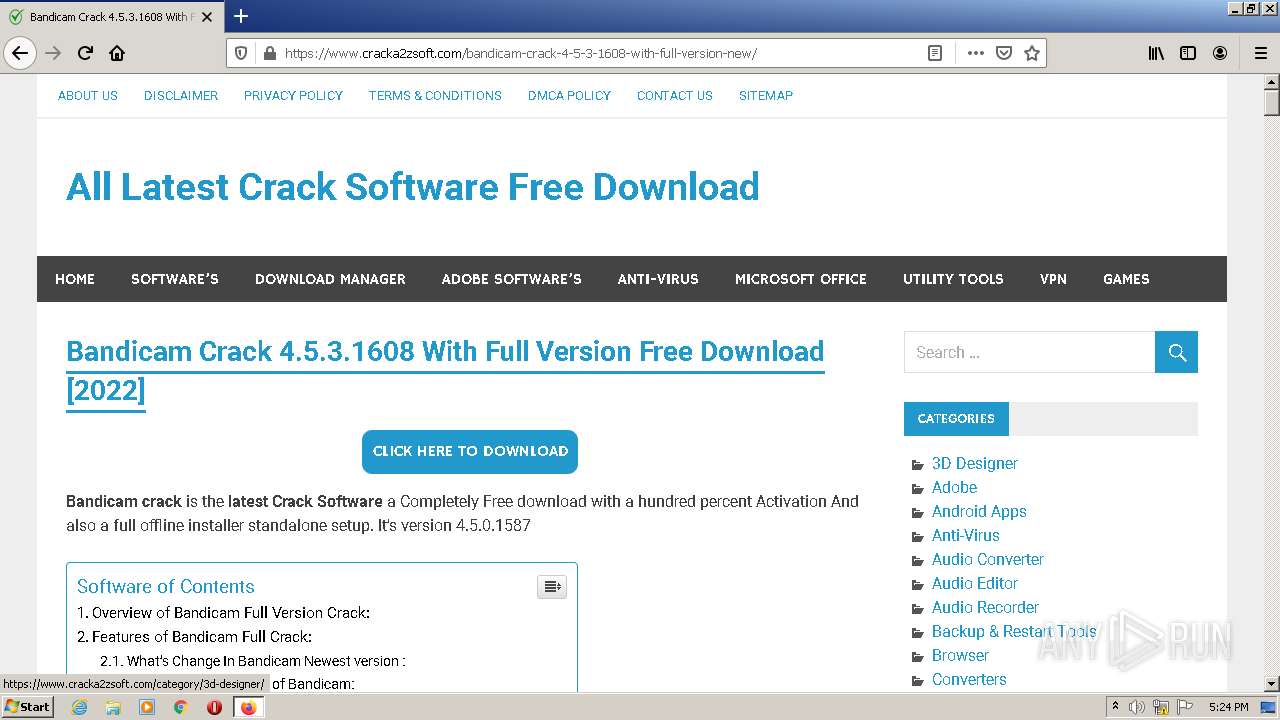Screen dimensions: 1280x720
Task: Select MICROSOFT OFFICE menu item
Action: pyautogui.click(x=801, y=279)
